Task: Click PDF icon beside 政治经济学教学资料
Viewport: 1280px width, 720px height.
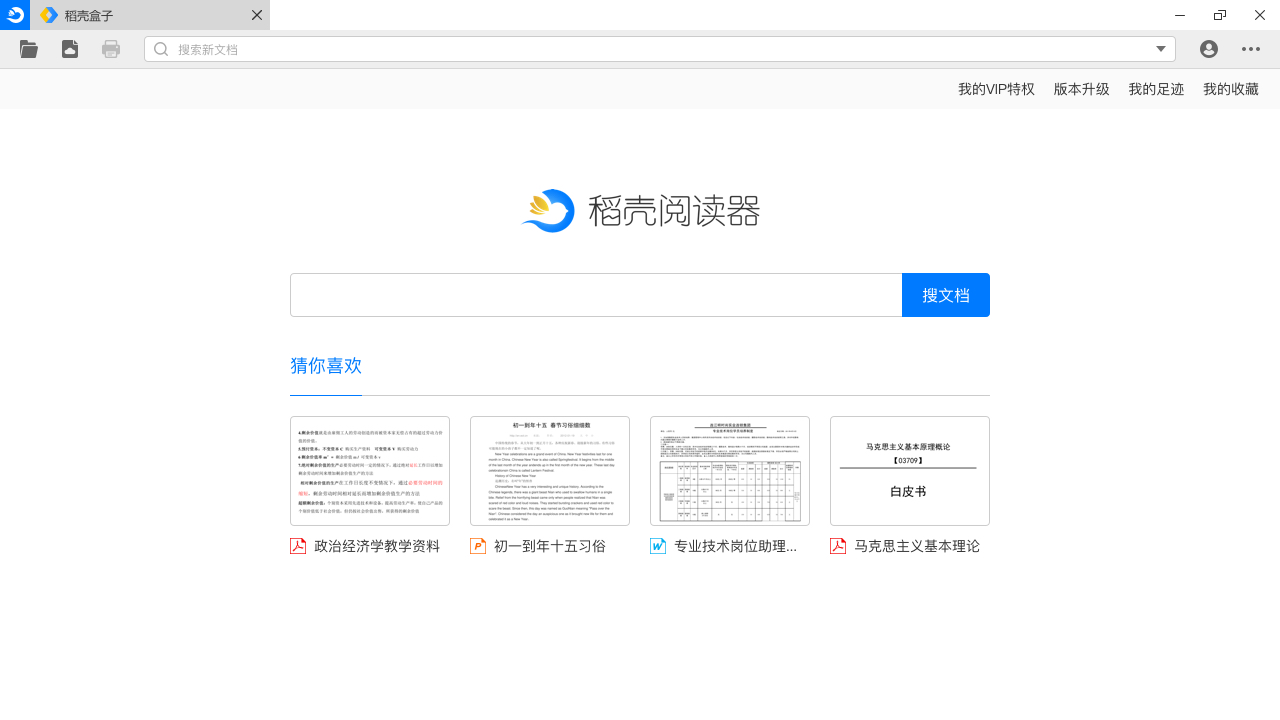Action: coord(298,546)
